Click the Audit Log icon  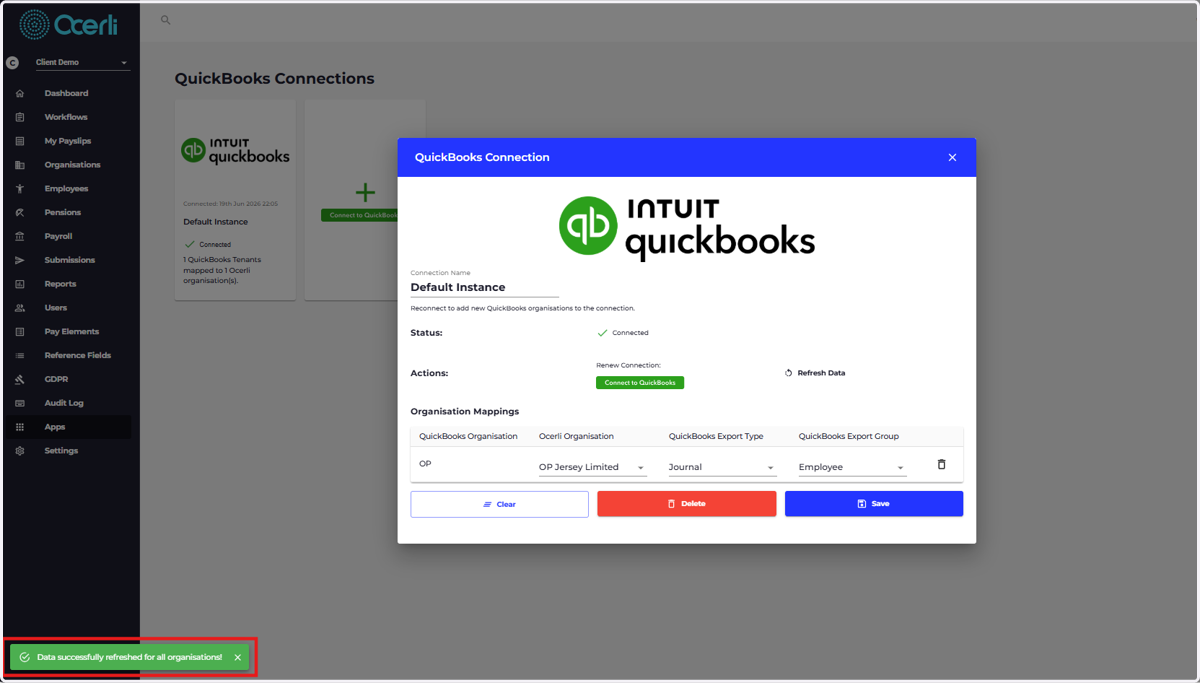point(20,403)
